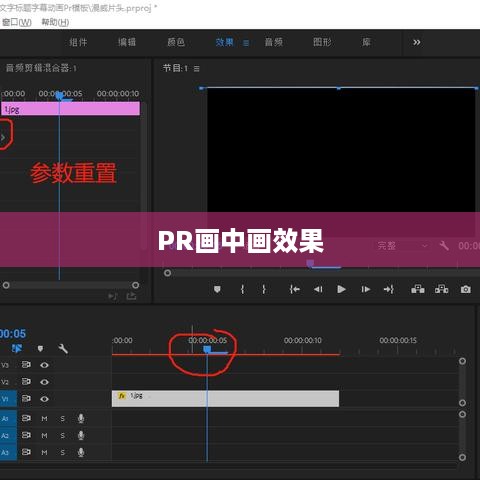Step back one frame
Viewport: 480px width, 480px height.
[318, 289]
